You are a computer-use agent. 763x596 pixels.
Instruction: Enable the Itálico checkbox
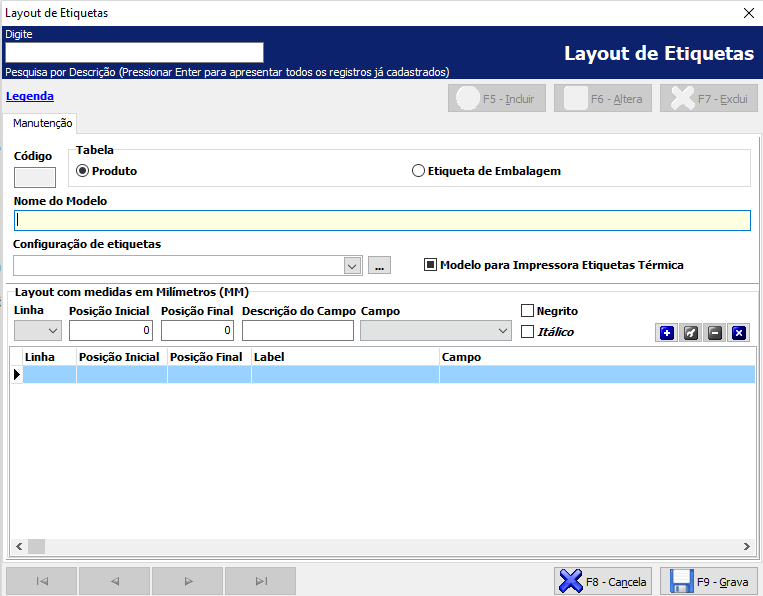(528, 332)
